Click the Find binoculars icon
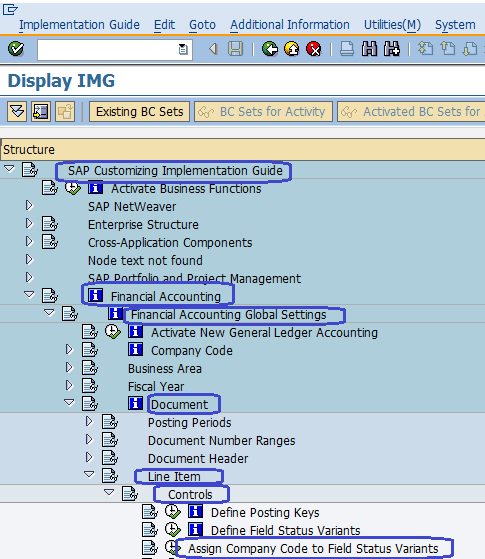The width and height of the screenshot is (485, 559). [369, 49]
